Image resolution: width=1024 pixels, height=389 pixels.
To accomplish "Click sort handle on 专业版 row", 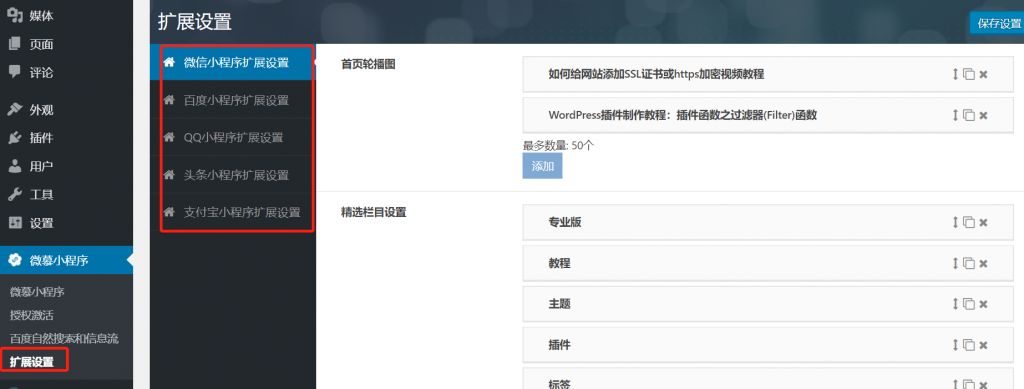I will point(955,223).
